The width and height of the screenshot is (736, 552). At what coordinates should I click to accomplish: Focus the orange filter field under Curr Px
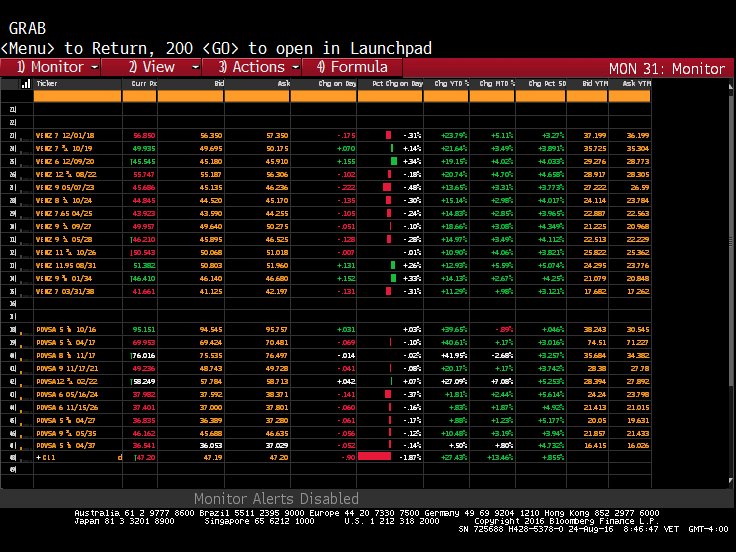tap(139, 96)
